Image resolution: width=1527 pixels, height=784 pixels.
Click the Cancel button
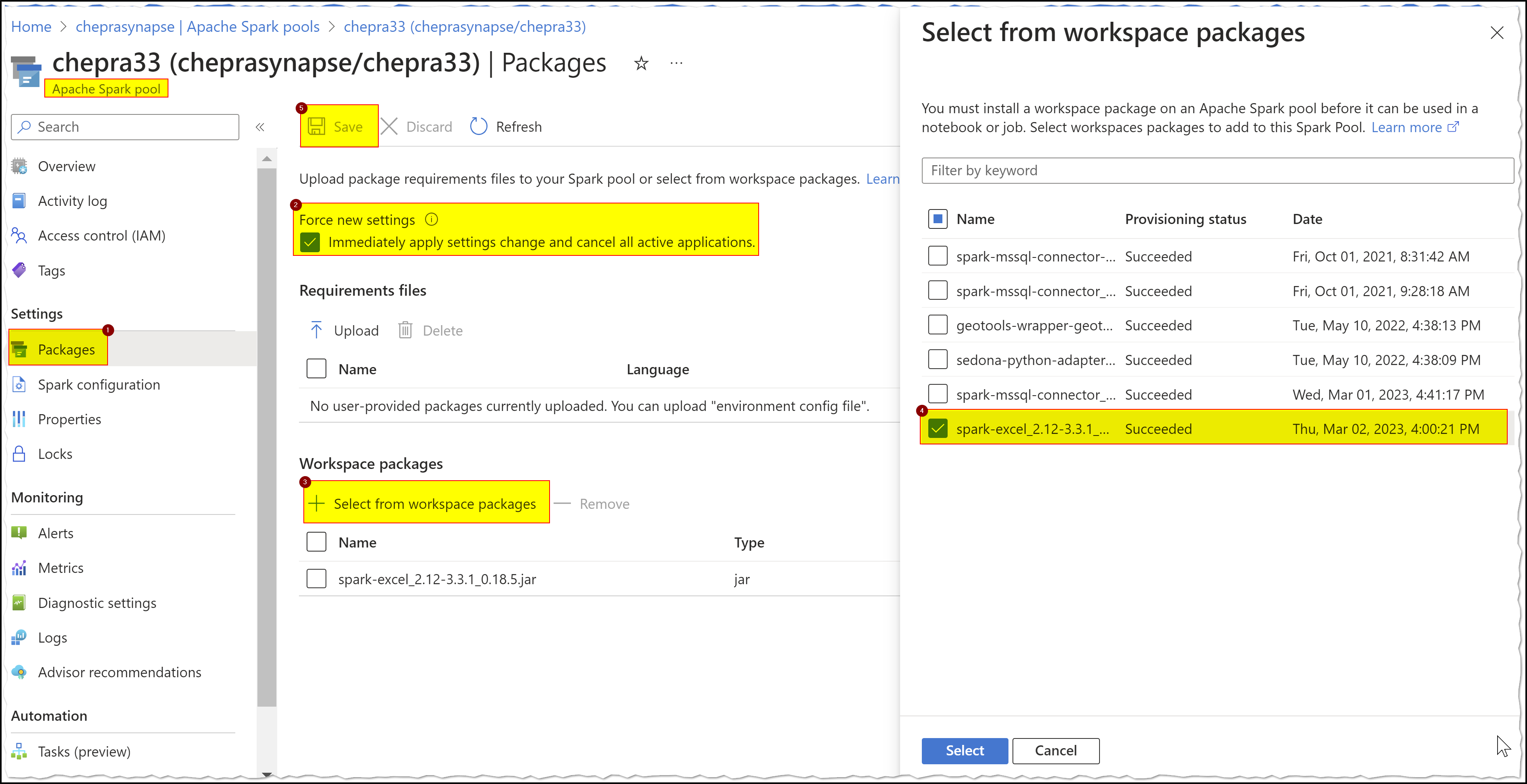pyautogui.click(x=1055, y=750)
